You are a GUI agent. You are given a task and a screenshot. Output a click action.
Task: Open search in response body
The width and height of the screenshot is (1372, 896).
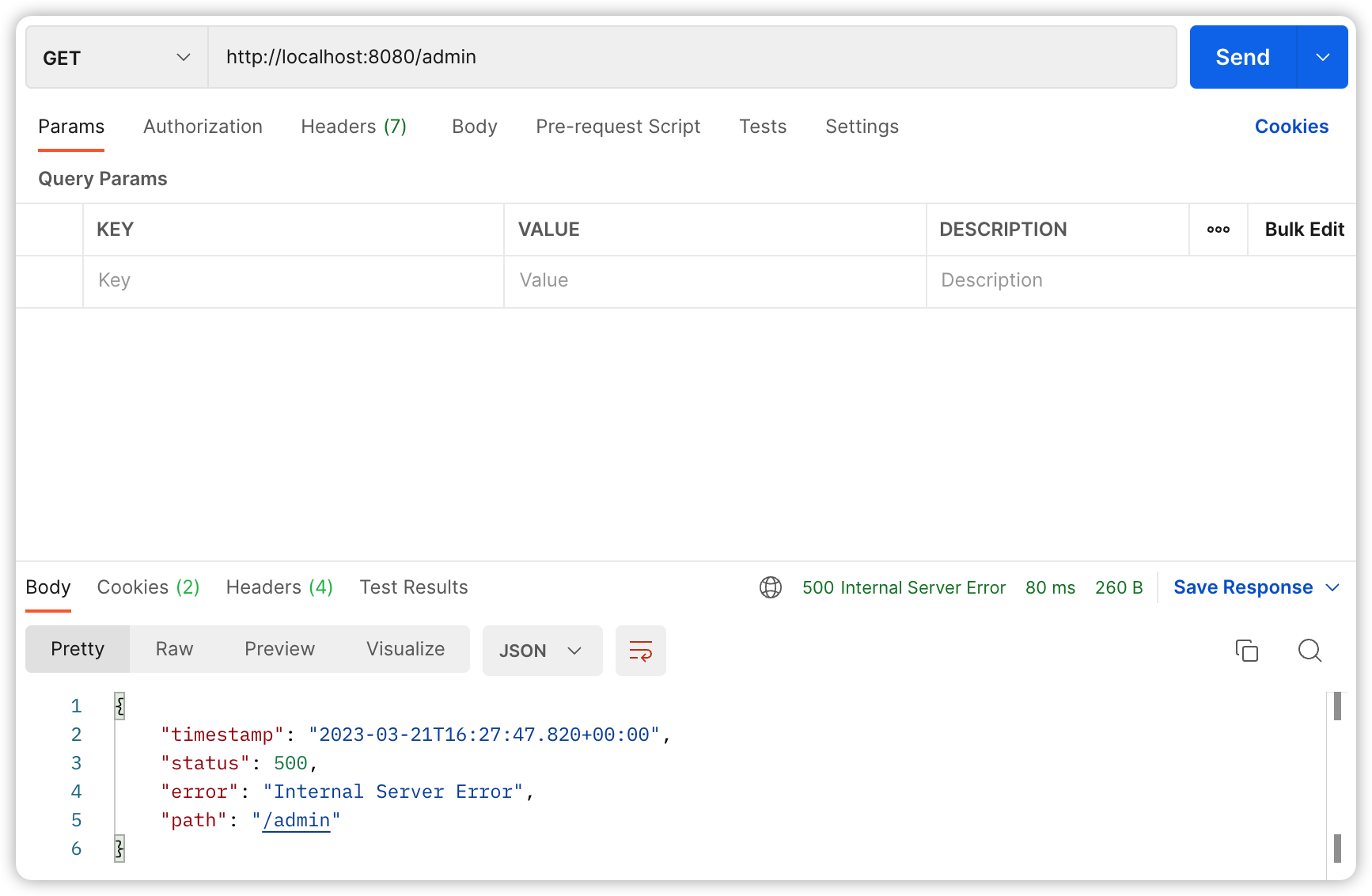(1310, 651)
